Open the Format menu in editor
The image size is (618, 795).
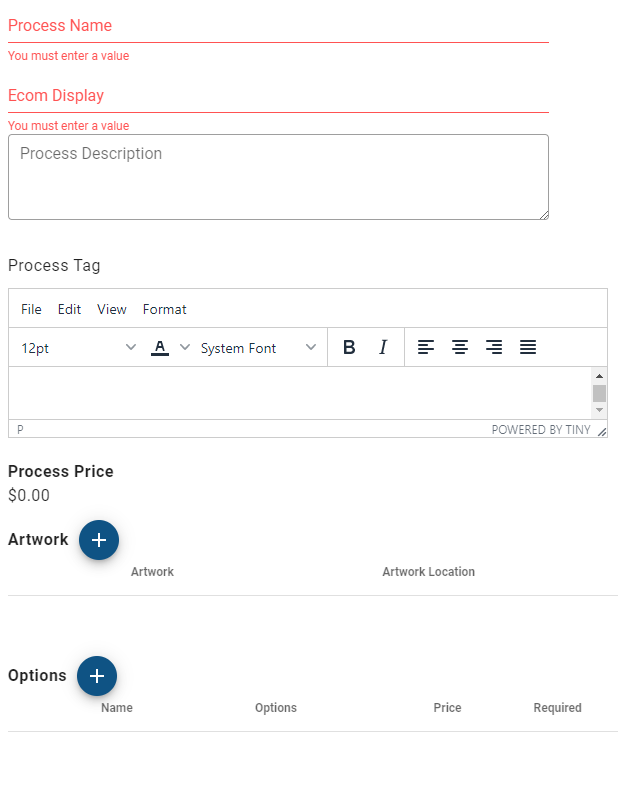[x=165, y=309]
